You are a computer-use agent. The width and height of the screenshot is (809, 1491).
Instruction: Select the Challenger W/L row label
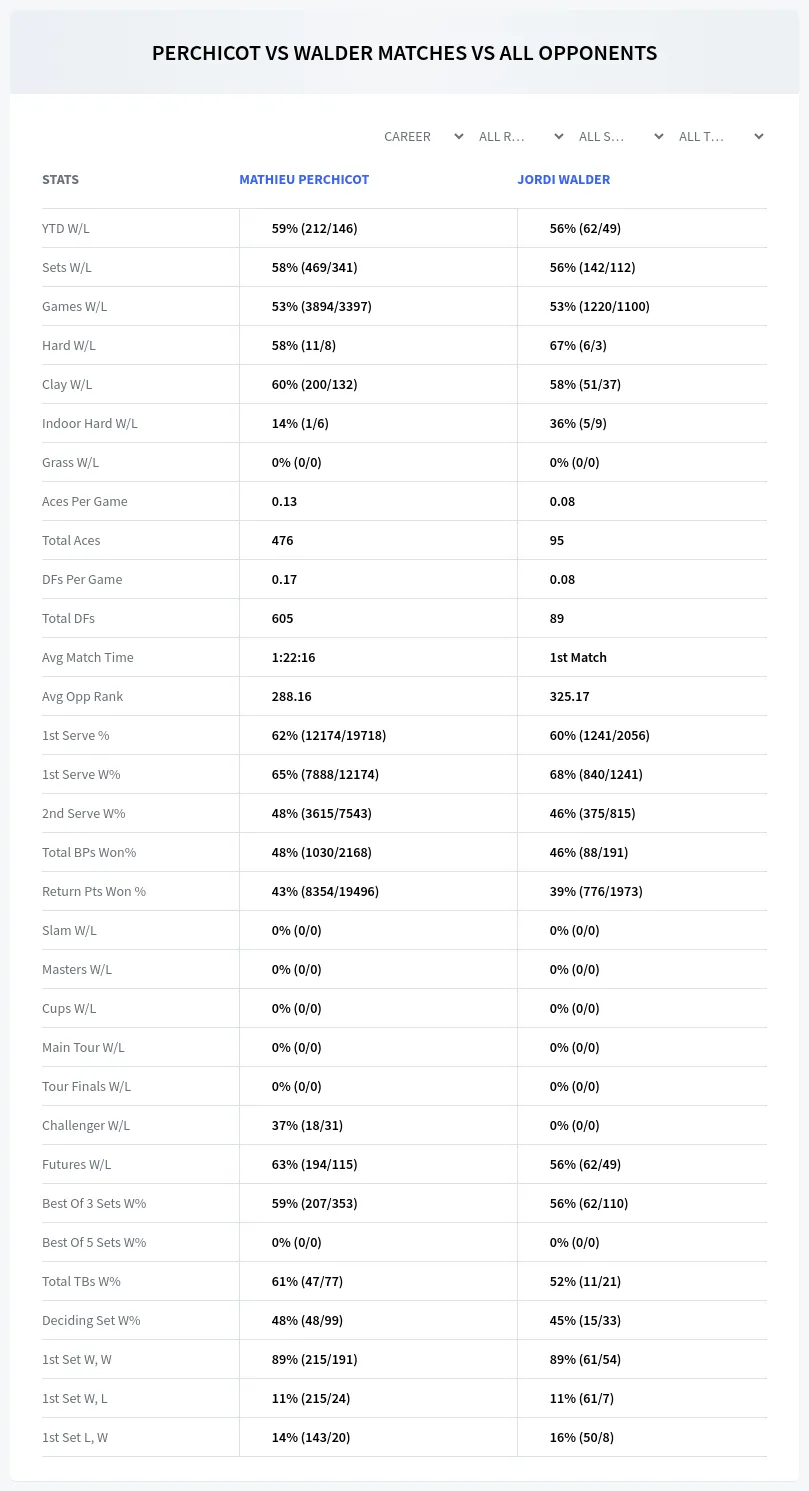click(x=86, y=1125)
